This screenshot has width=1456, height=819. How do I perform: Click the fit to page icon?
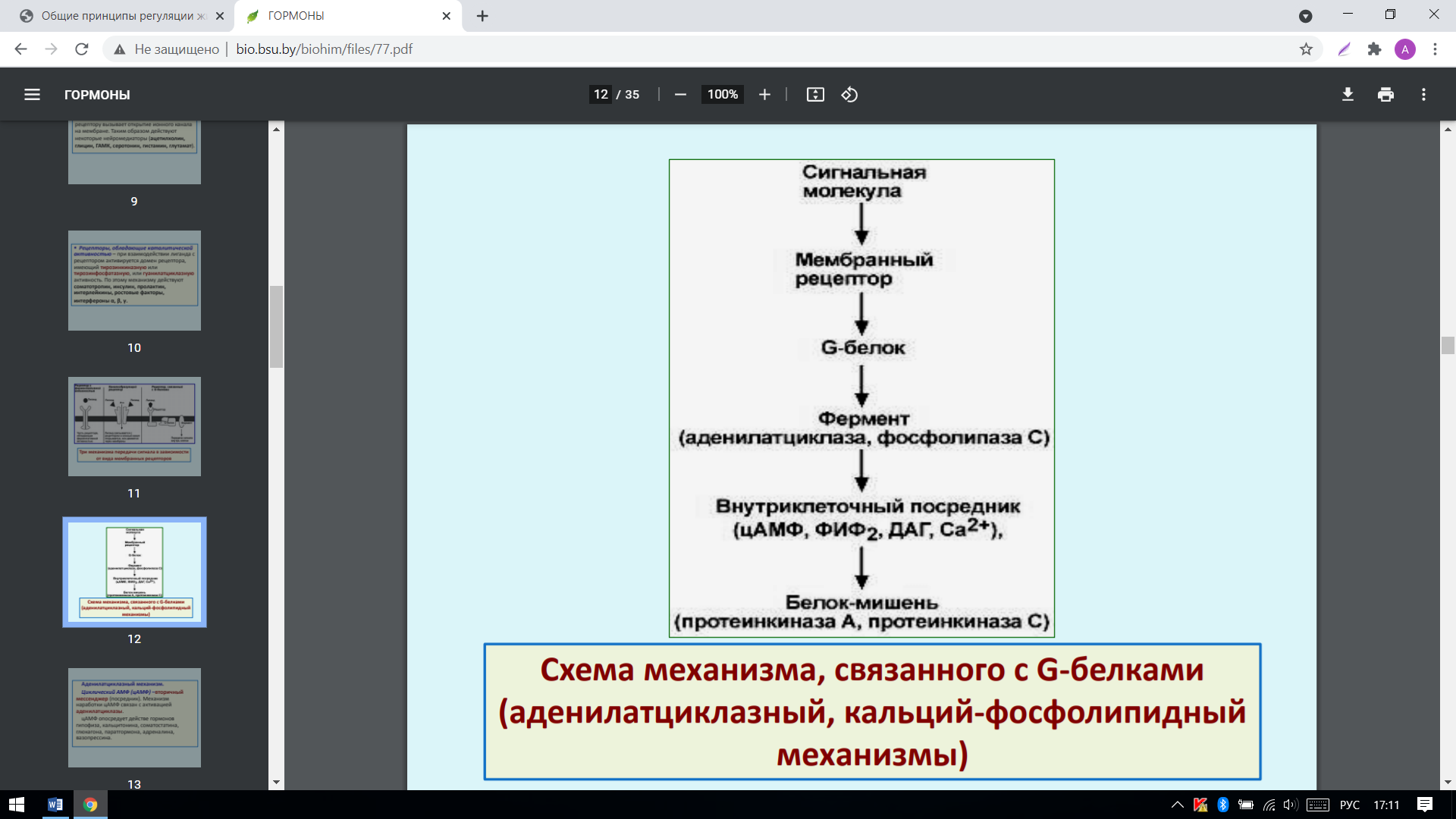pyautogui.click(x=815, y=95)
